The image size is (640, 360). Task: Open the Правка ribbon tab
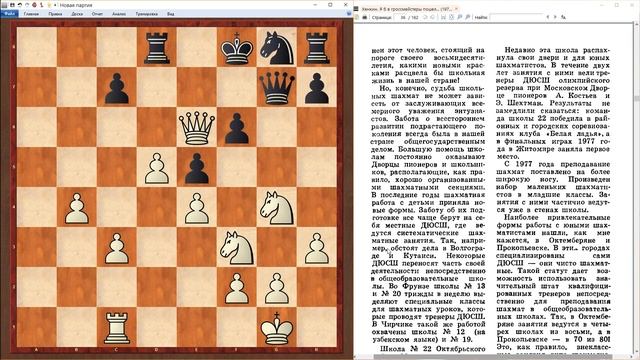55,14
